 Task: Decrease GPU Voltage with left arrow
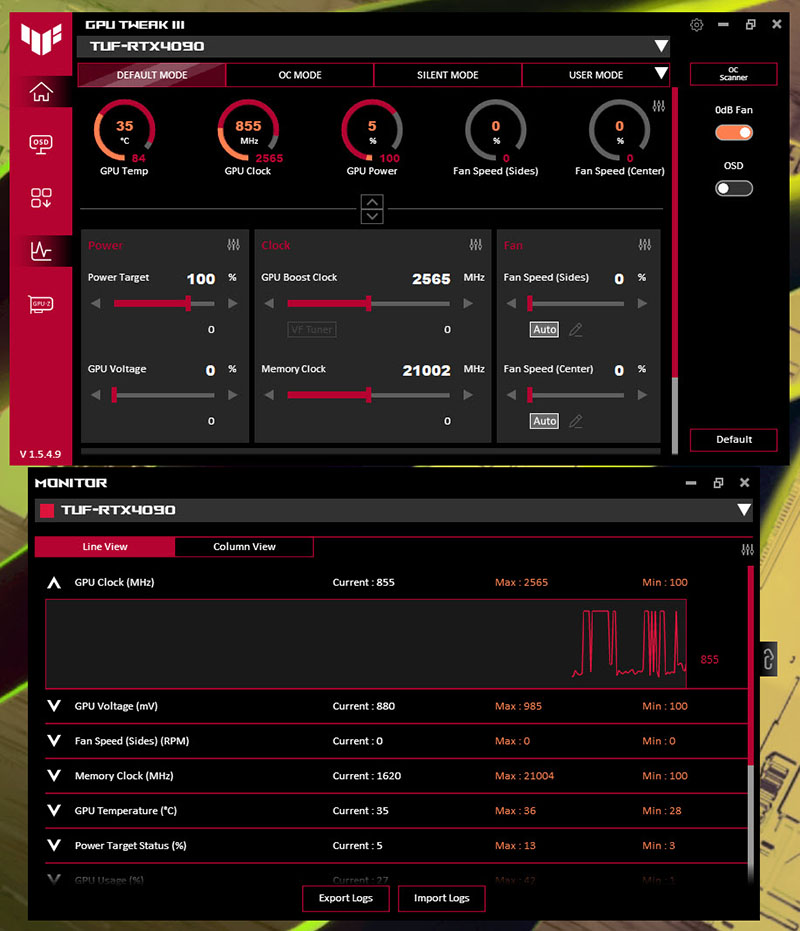(96, 395)
